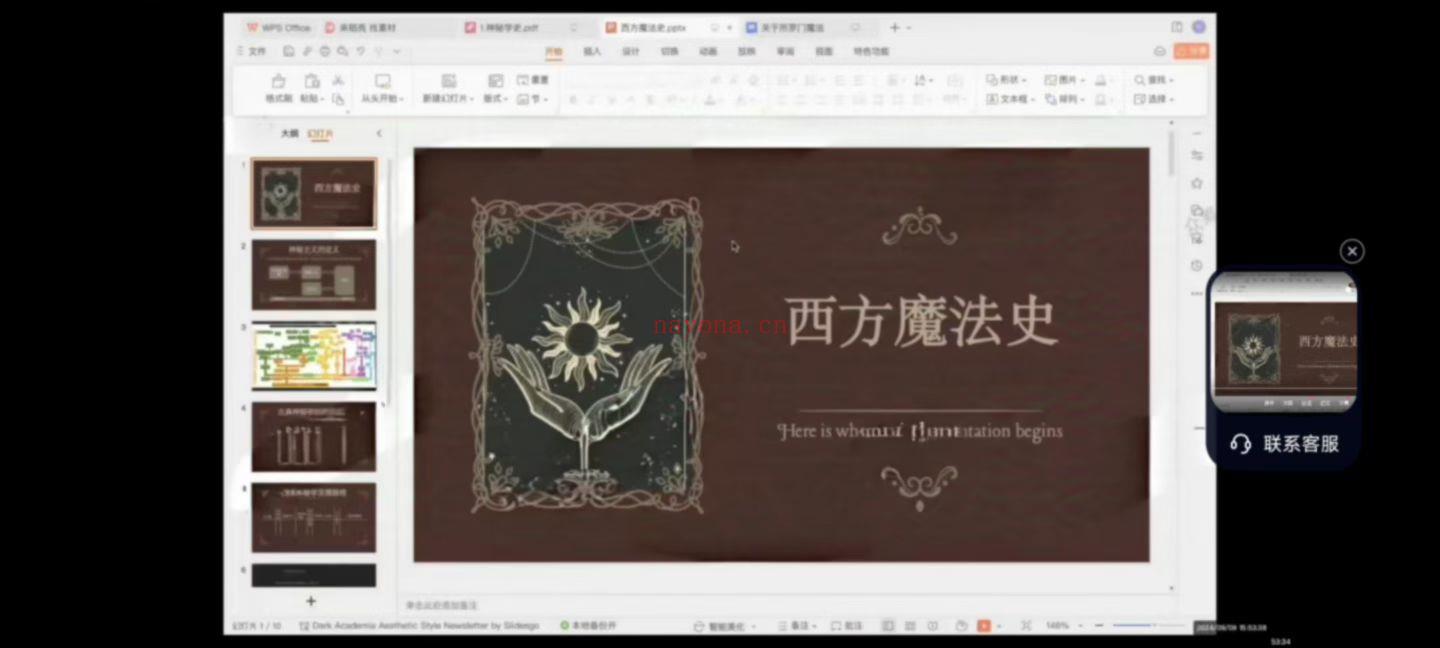Select the 插入 ribbon tab
This screenshot has height=648, width=1440.
pos(592,51)
